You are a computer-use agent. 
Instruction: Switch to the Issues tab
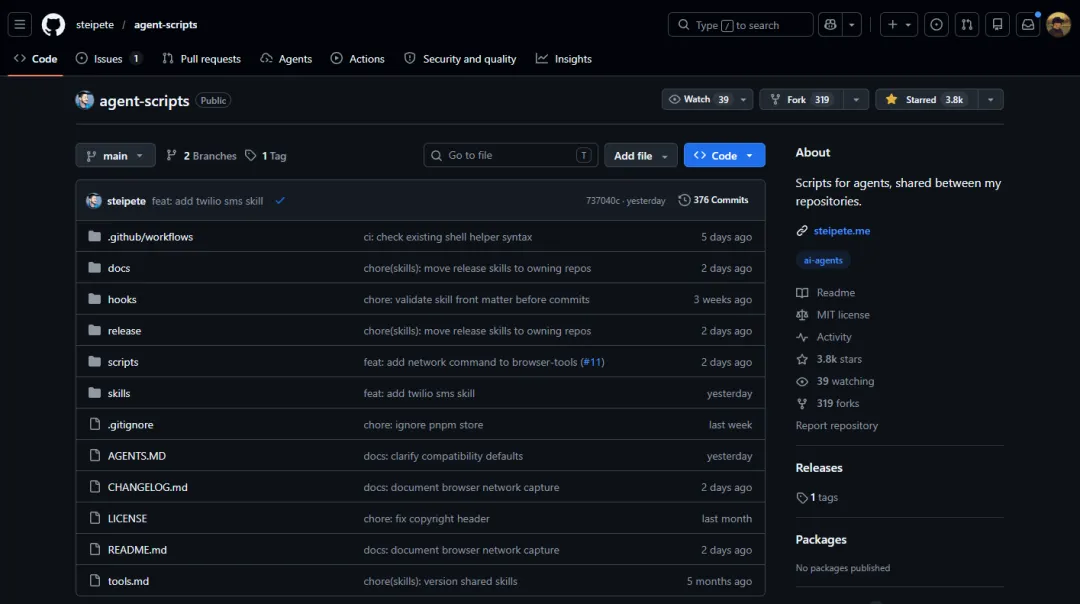click(x=109, y=59)
